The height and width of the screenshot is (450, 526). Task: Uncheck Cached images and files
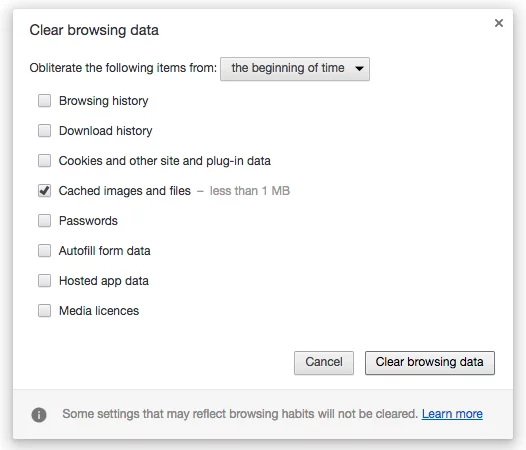(x=44, y=191)
